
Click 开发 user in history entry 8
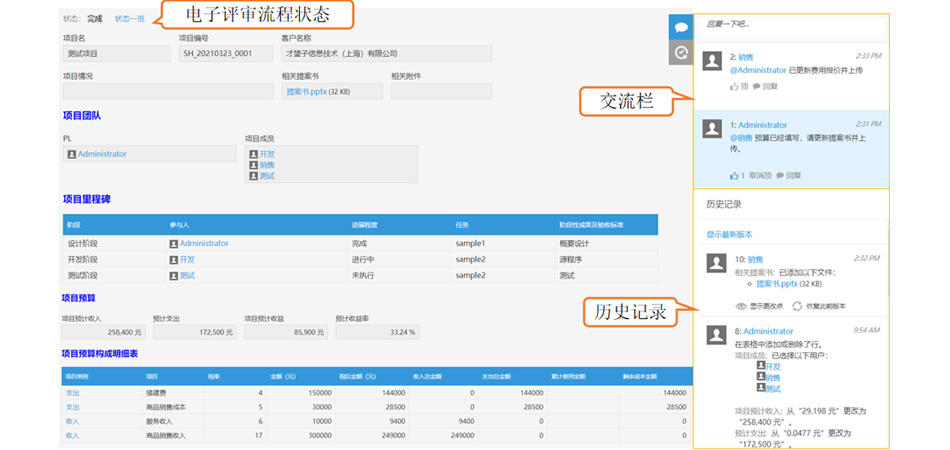(x=772, y=367)
